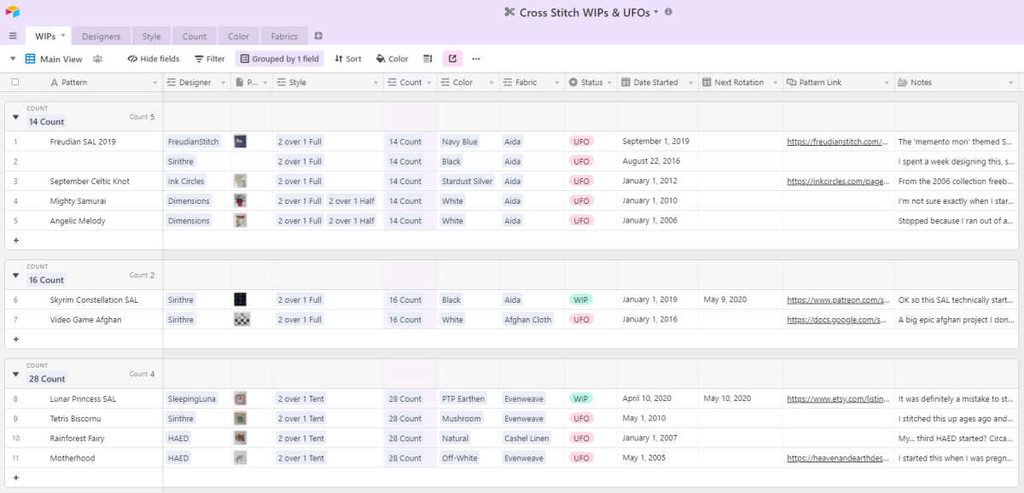
Task: Click the Pattern Link field header icon
Action: point(792,82)
